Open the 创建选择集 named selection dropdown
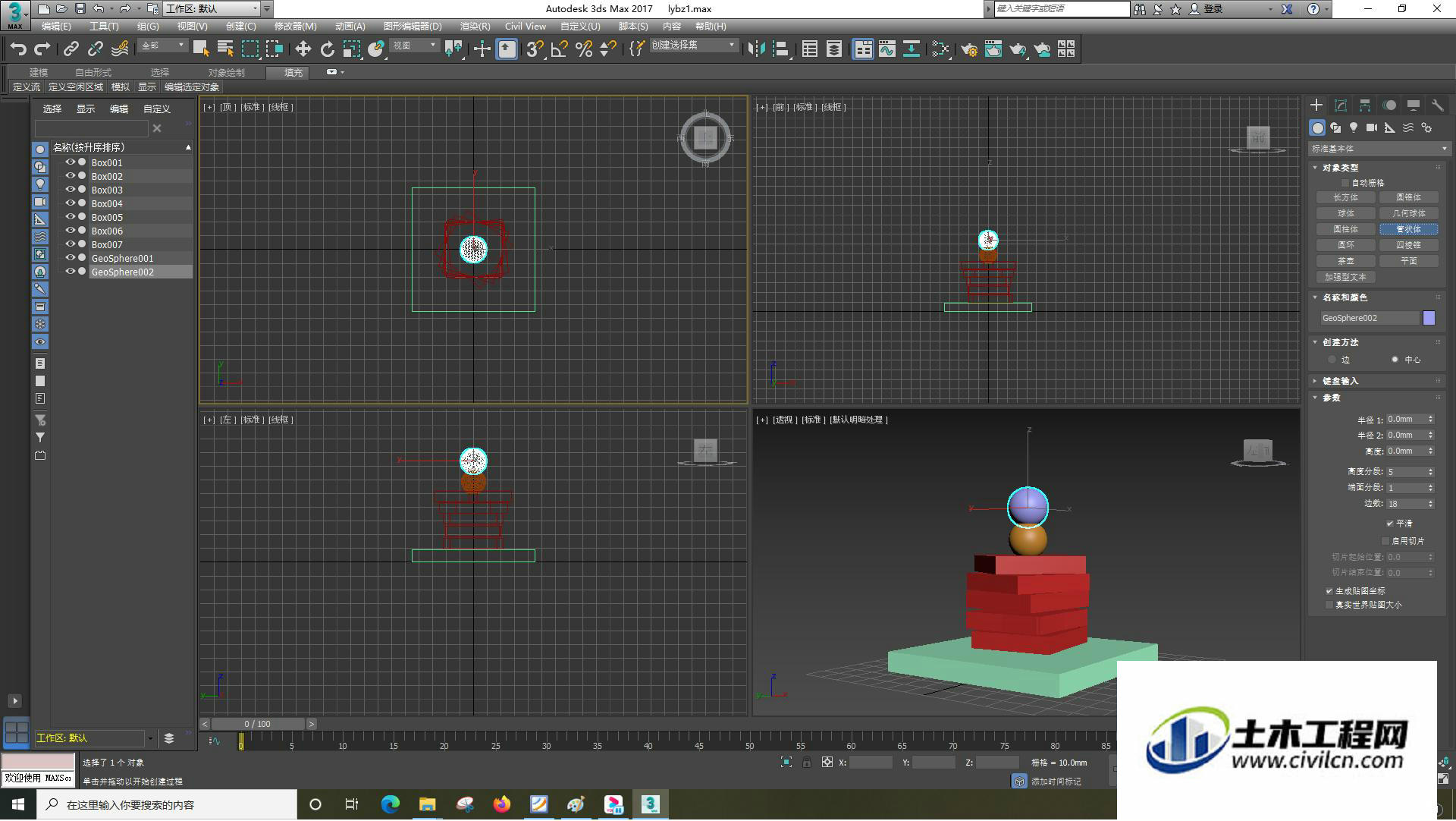 (694, 46)
